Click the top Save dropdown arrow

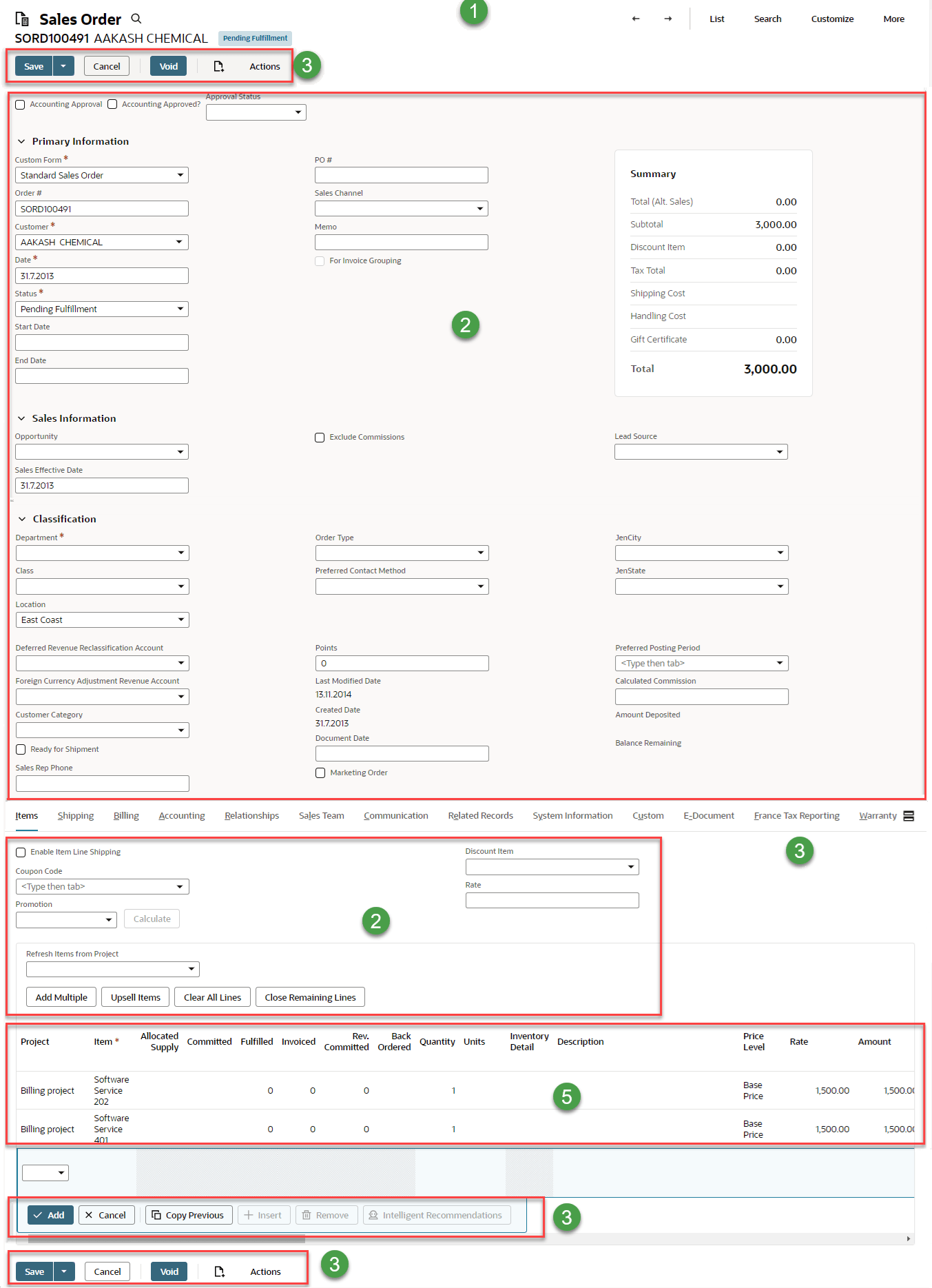(63, 66)
